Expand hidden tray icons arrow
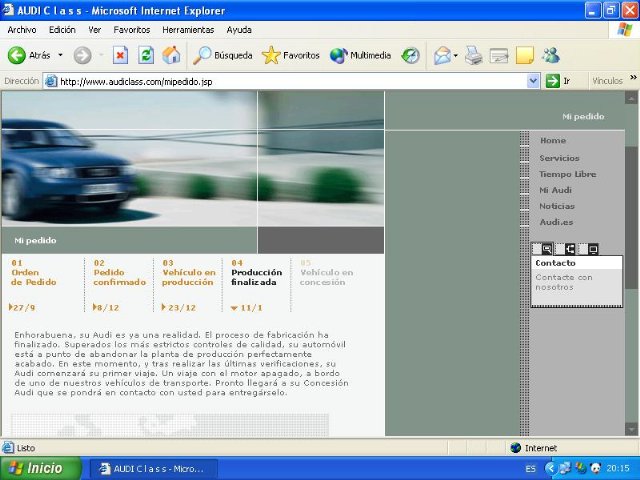 point(550,468)
